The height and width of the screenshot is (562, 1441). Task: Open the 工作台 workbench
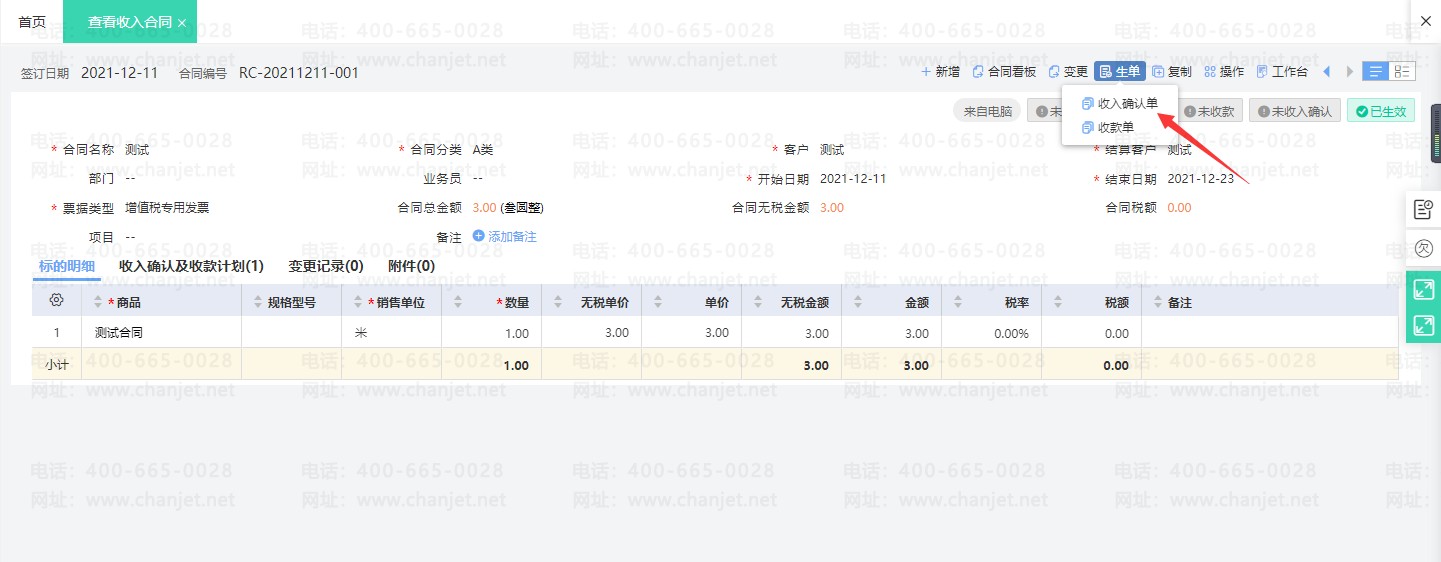click(x=1282, y=72)
